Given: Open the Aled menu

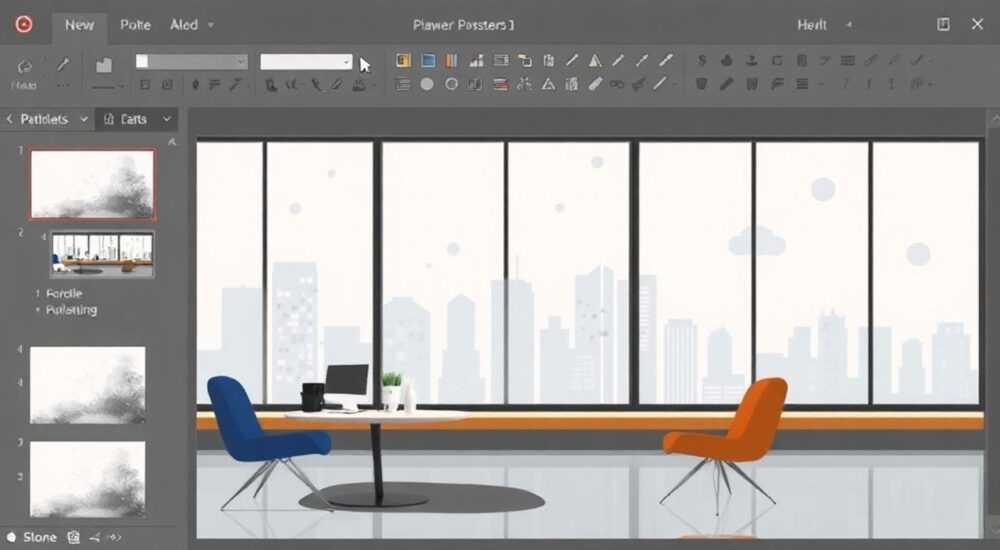Looking at the screenshot, I should tap(184, 25).
